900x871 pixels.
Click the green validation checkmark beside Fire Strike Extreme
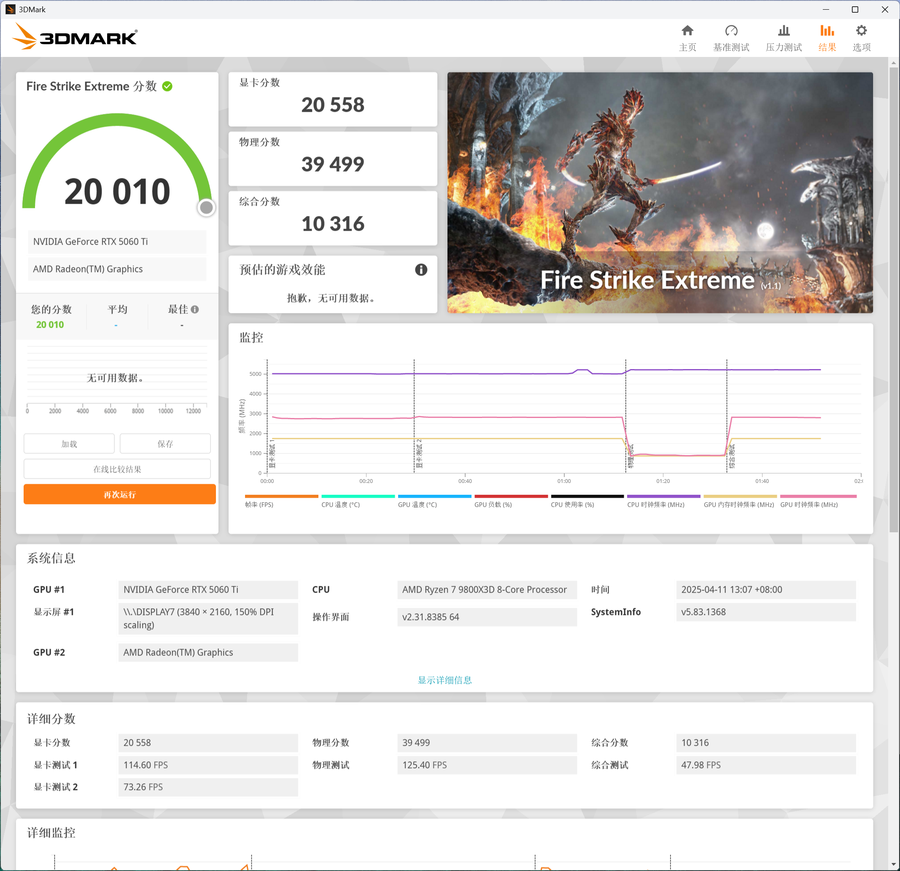(x=167, y=86)
